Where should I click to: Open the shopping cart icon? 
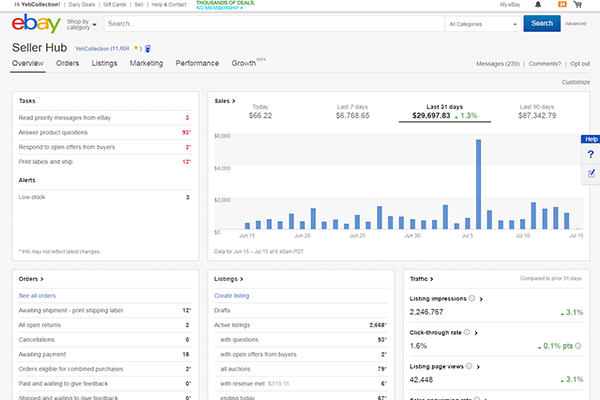point(578,4)
